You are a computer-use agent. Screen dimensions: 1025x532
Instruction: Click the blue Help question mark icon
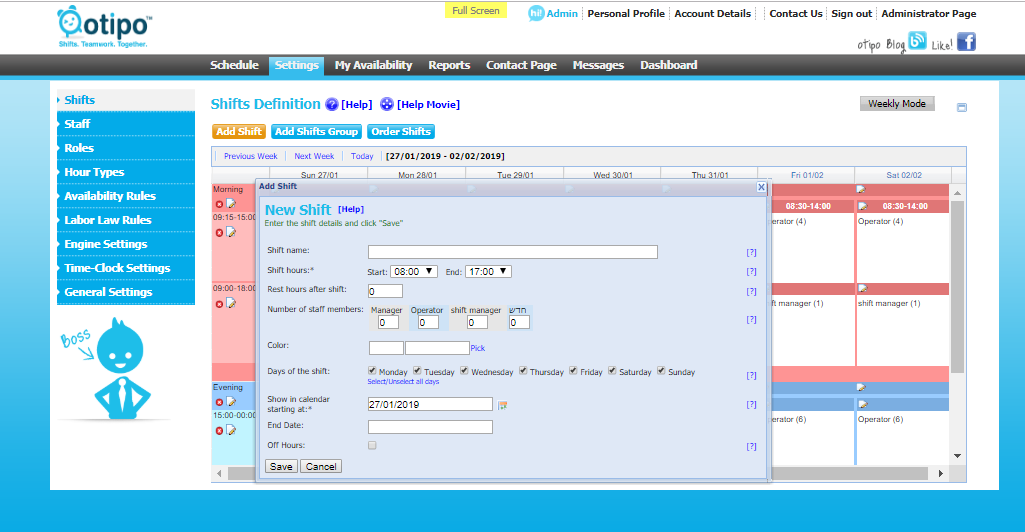point(332,104)
